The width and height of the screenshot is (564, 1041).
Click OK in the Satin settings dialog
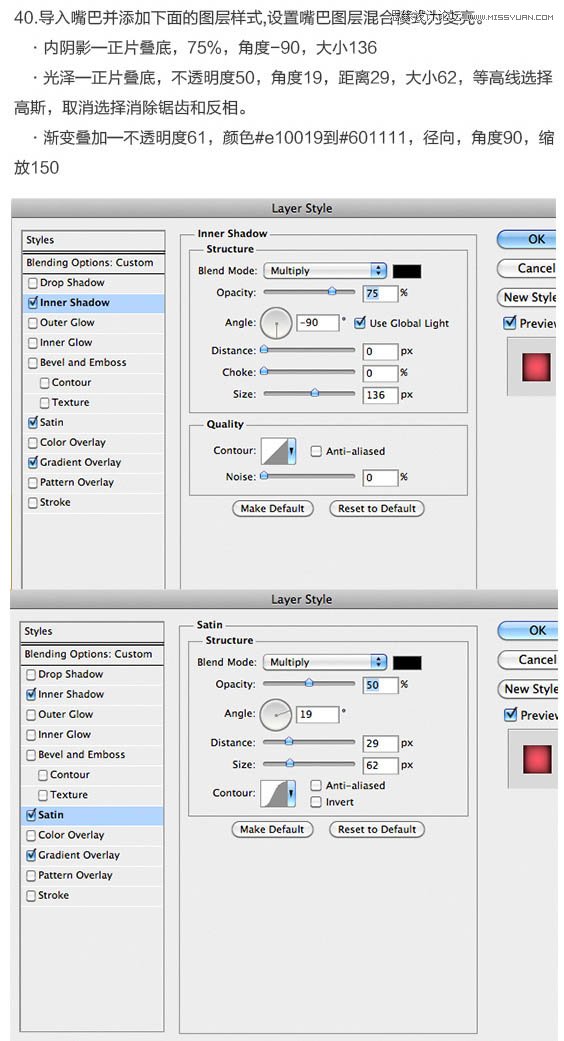[528, 631]
